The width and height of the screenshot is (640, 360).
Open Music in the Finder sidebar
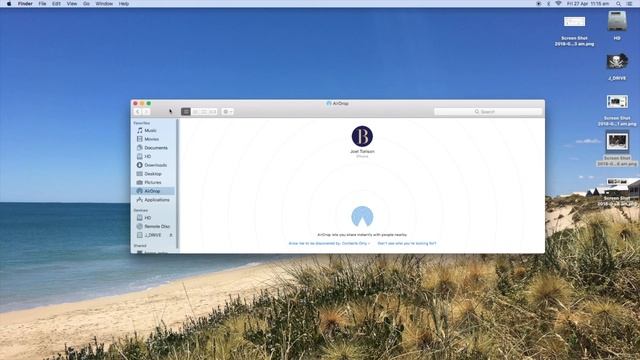point(153,130)
